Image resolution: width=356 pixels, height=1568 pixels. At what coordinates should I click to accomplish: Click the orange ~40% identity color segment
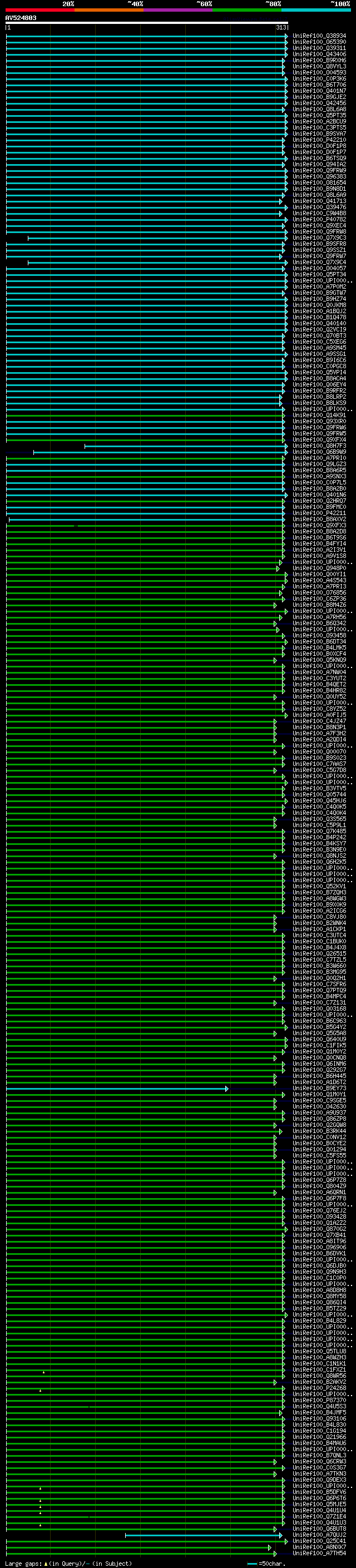(110, 11)
